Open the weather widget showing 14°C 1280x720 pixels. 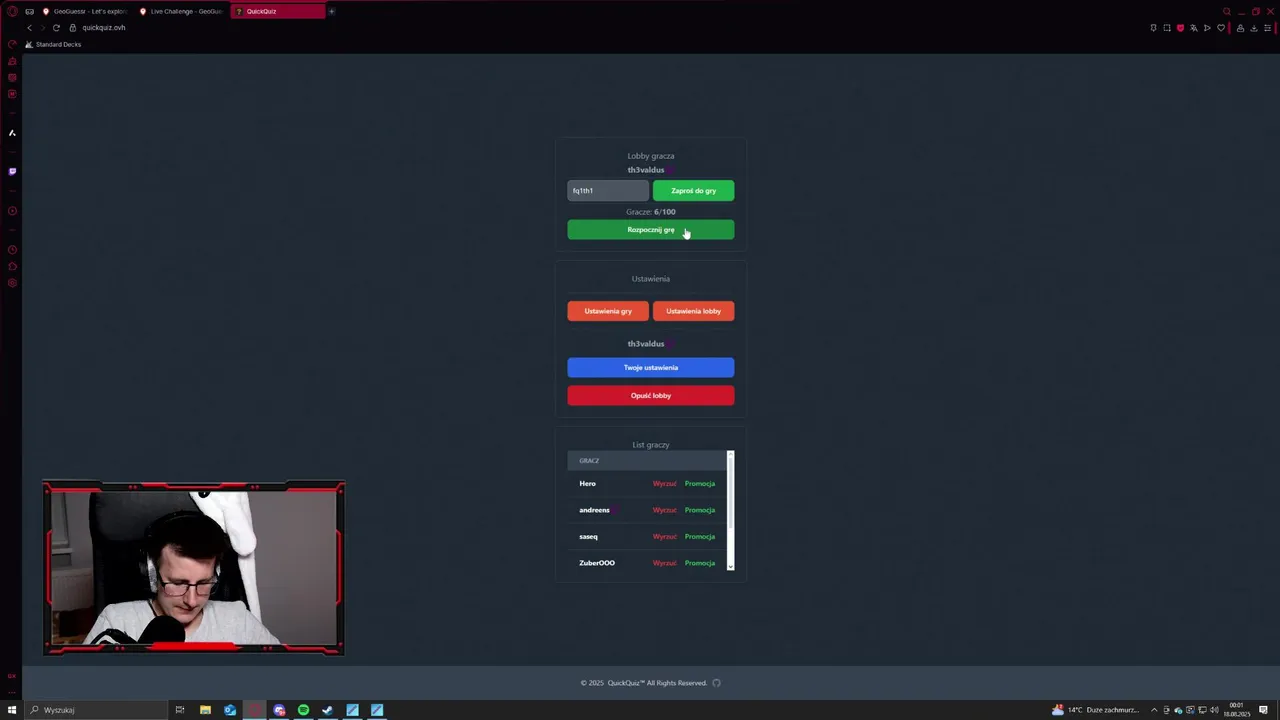click(1095, 710)
